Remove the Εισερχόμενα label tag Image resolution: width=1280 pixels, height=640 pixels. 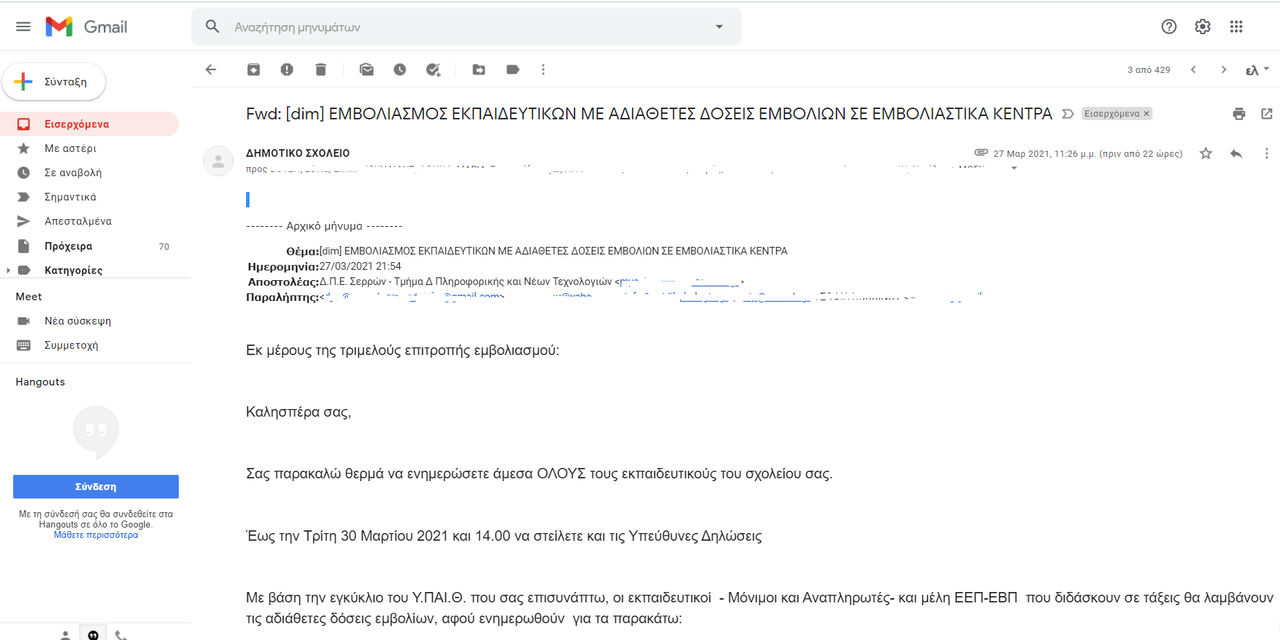1147,114
